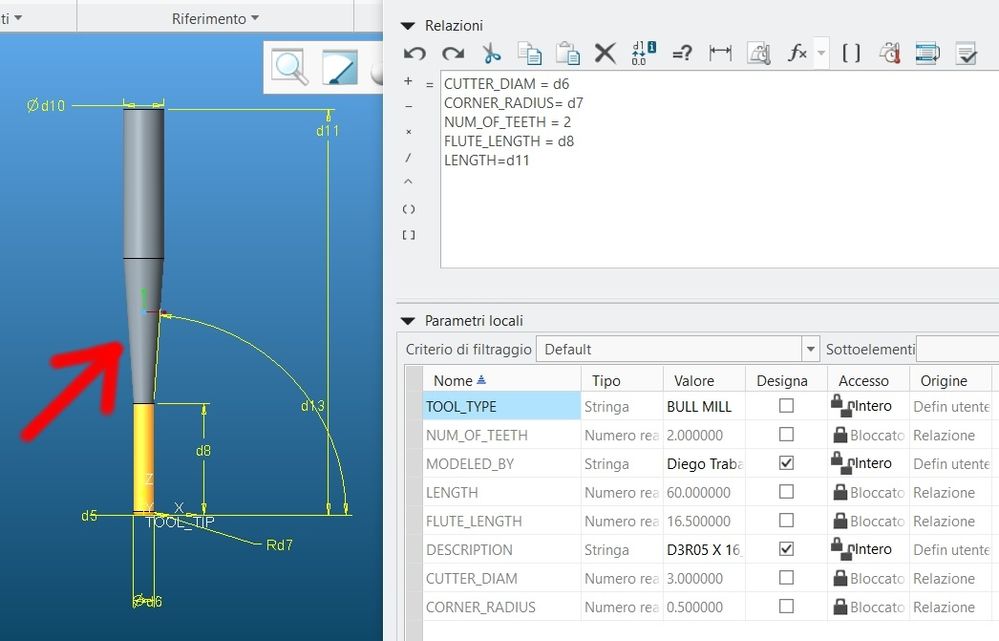Insert a function with the fx icon
The image size is (999, 641).
tap(797, 54)
